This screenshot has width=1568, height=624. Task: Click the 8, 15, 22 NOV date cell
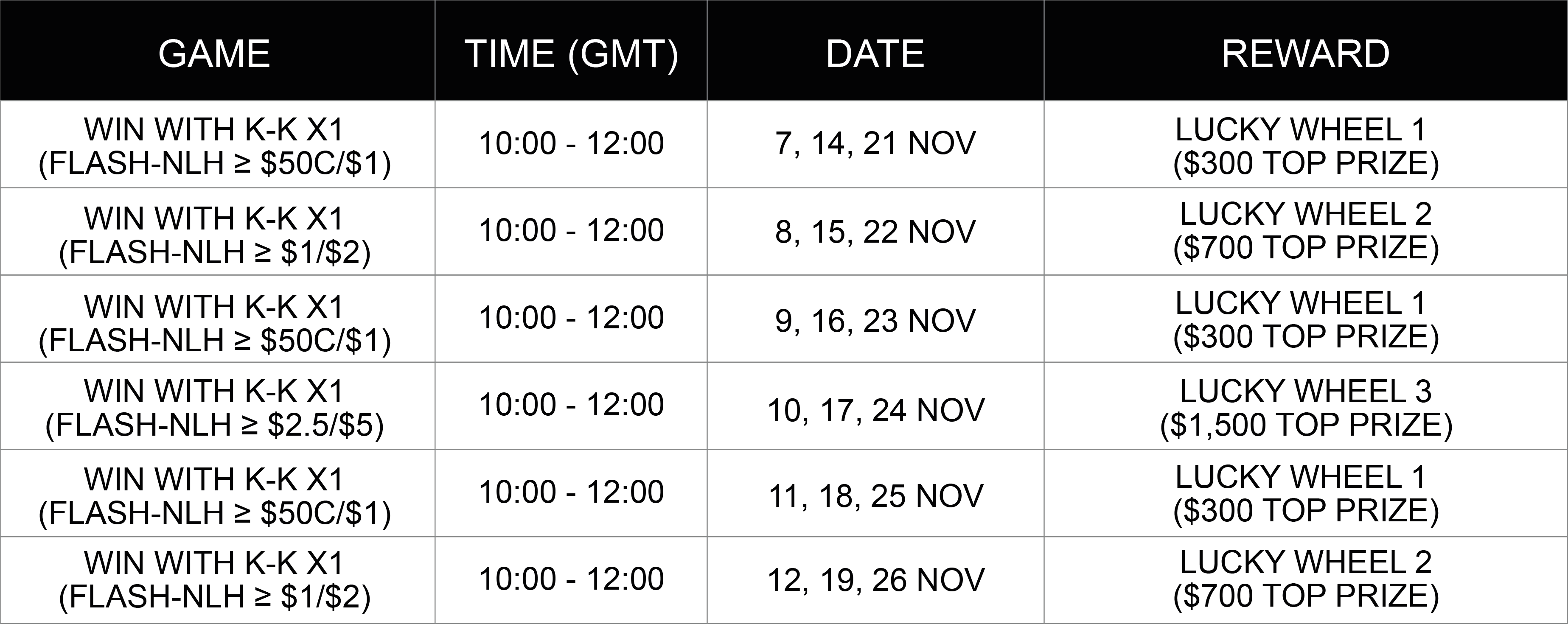coord(875,232)
